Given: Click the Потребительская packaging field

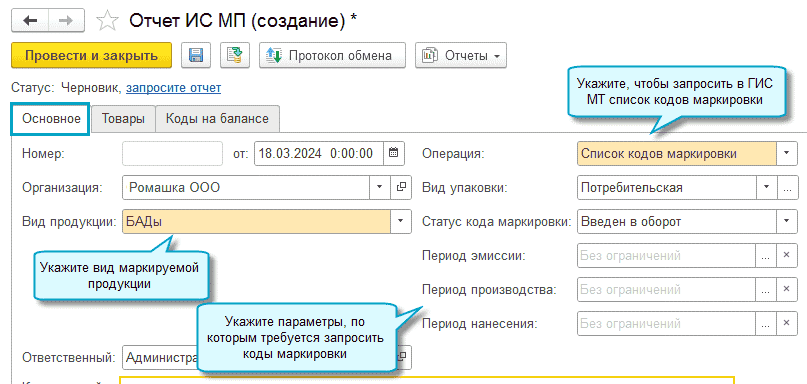Looking at the screenshot, I should (666, 187).
